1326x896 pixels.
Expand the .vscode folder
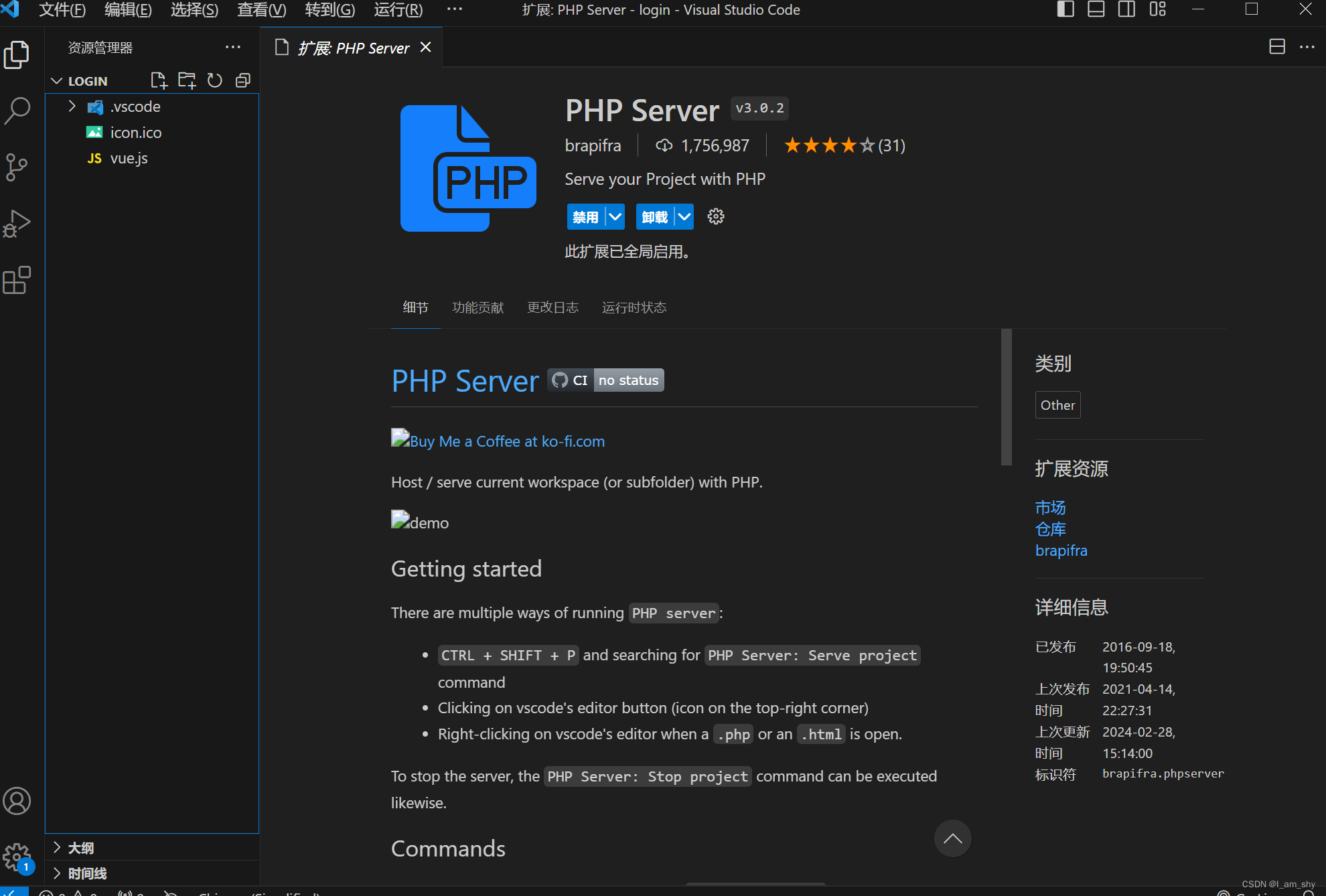72,106
